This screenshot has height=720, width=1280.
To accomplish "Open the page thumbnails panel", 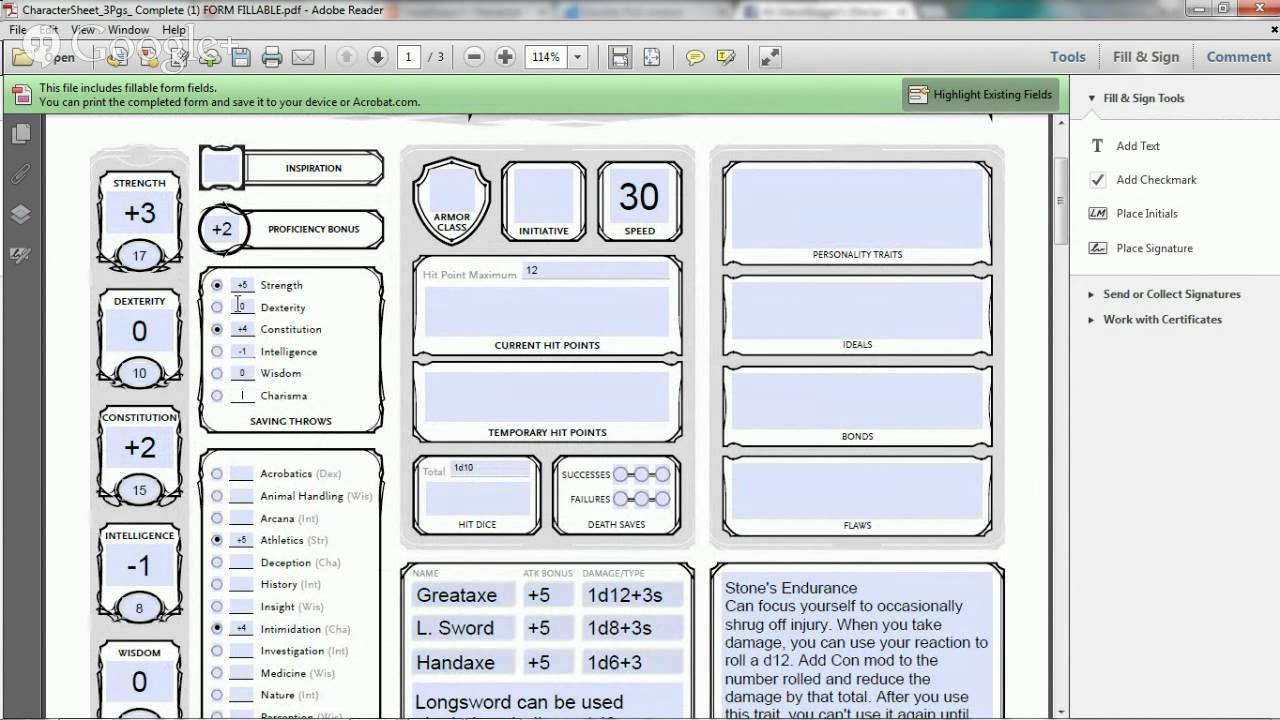I will pyautogui.click(x=20, y=133).
